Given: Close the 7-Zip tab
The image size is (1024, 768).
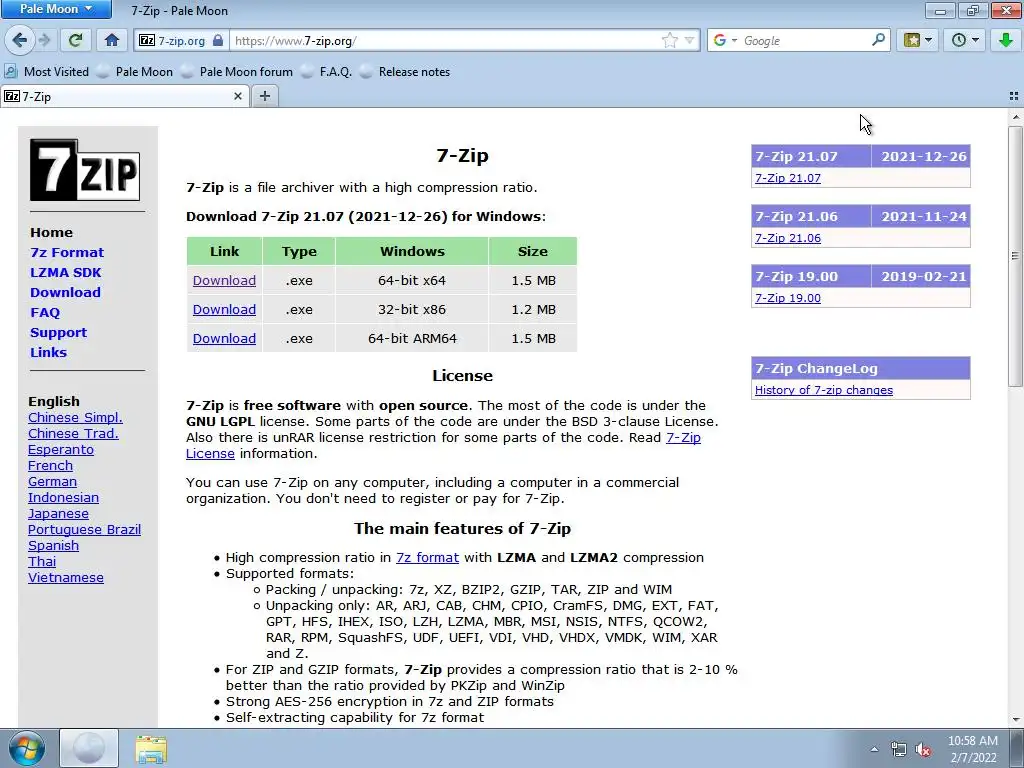Looking at the screenshot, I should (238, 97).
